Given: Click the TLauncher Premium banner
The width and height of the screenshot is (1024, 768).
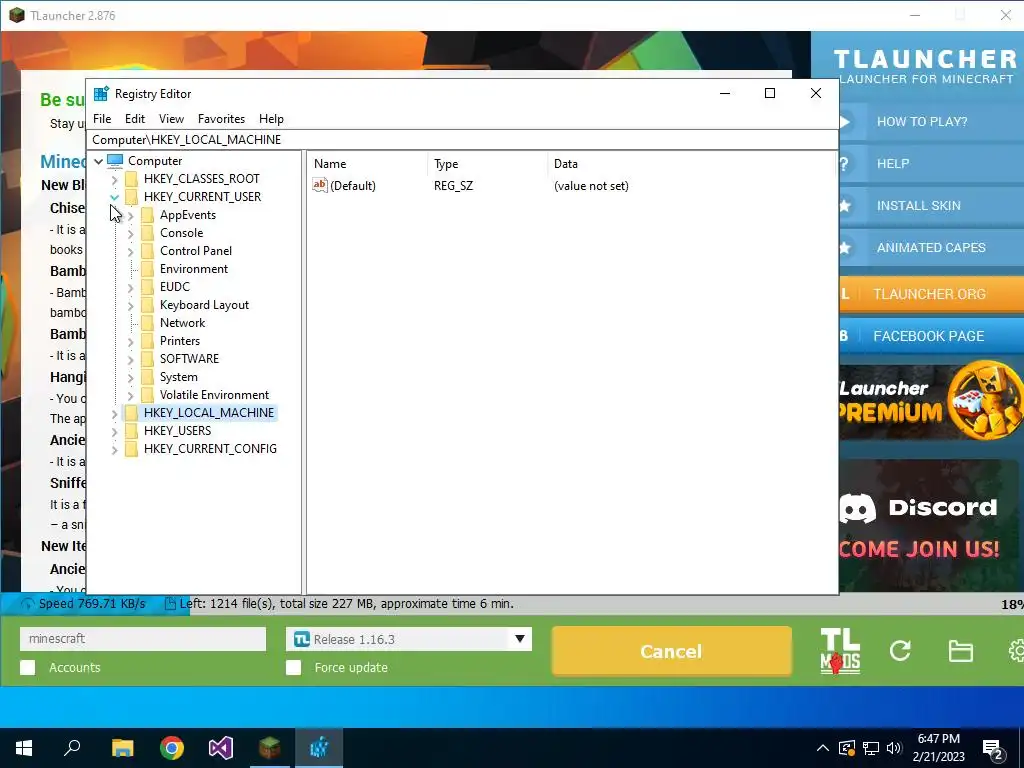Looking at the screenshot, I should [x=931, y=402].
